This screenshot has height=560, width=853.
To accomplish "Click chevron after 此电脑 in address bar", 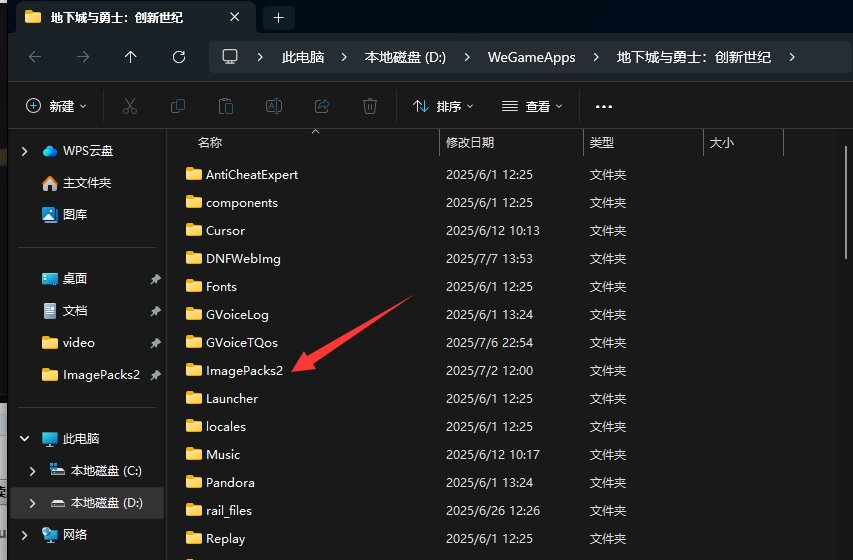I will coord(344,57).
